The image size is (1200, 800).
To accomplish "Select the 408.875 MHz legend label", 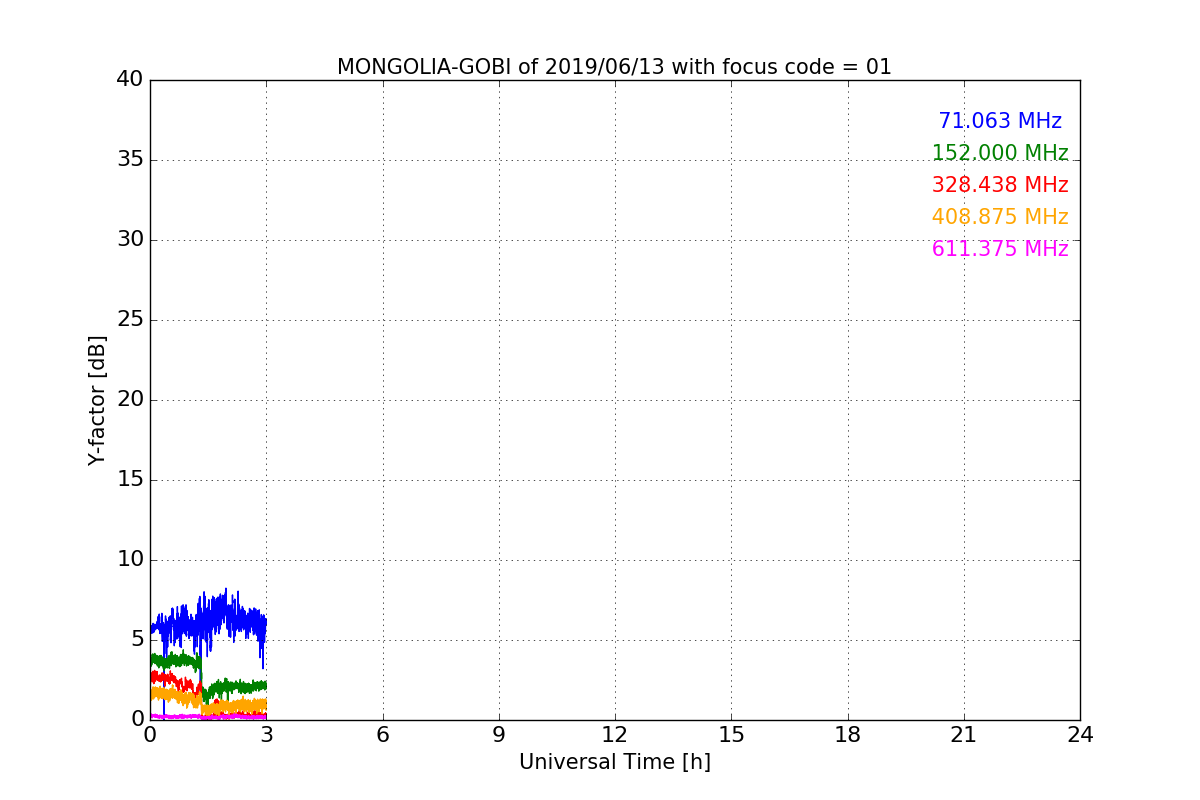I will coord(1000,217).
